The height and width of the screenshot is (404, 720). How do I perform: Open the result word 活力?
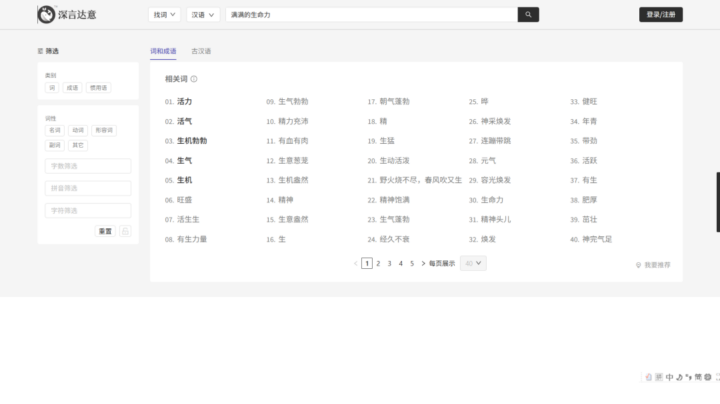pos(185,101)
